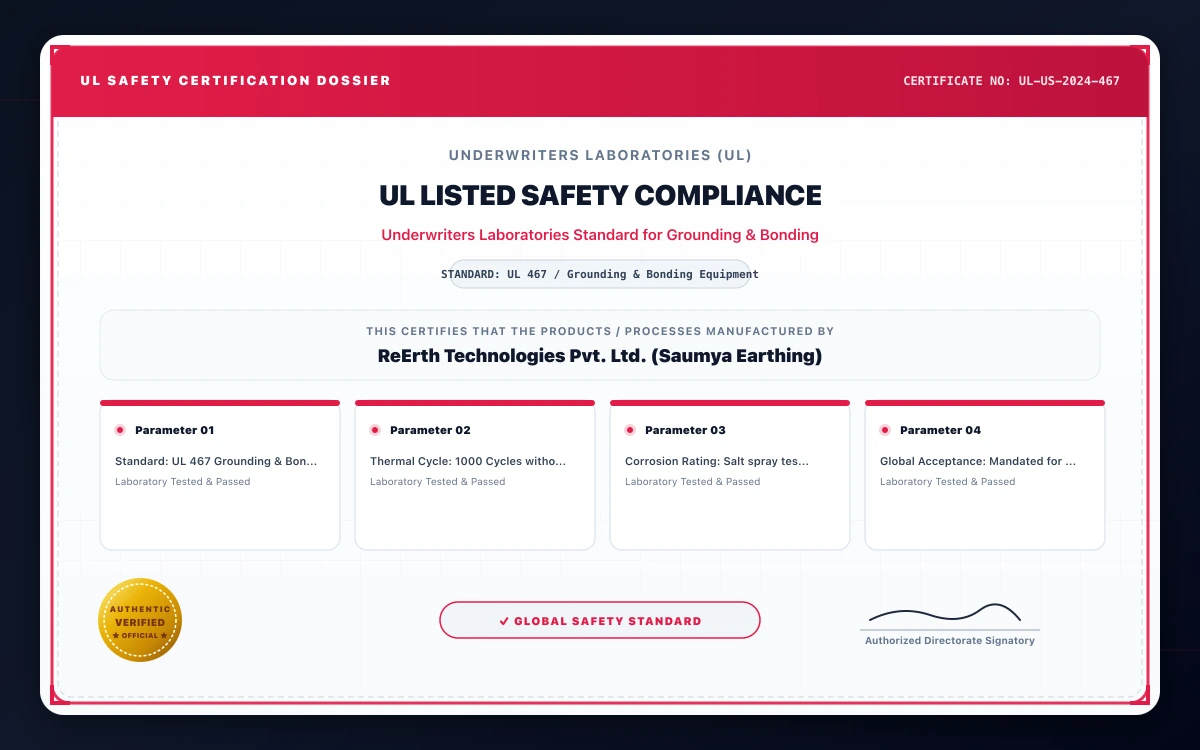1200x750 pixels.
Task: Click 'Laboratory Tested & Passed' under Parameter 01
Action: tap(183, 482)
